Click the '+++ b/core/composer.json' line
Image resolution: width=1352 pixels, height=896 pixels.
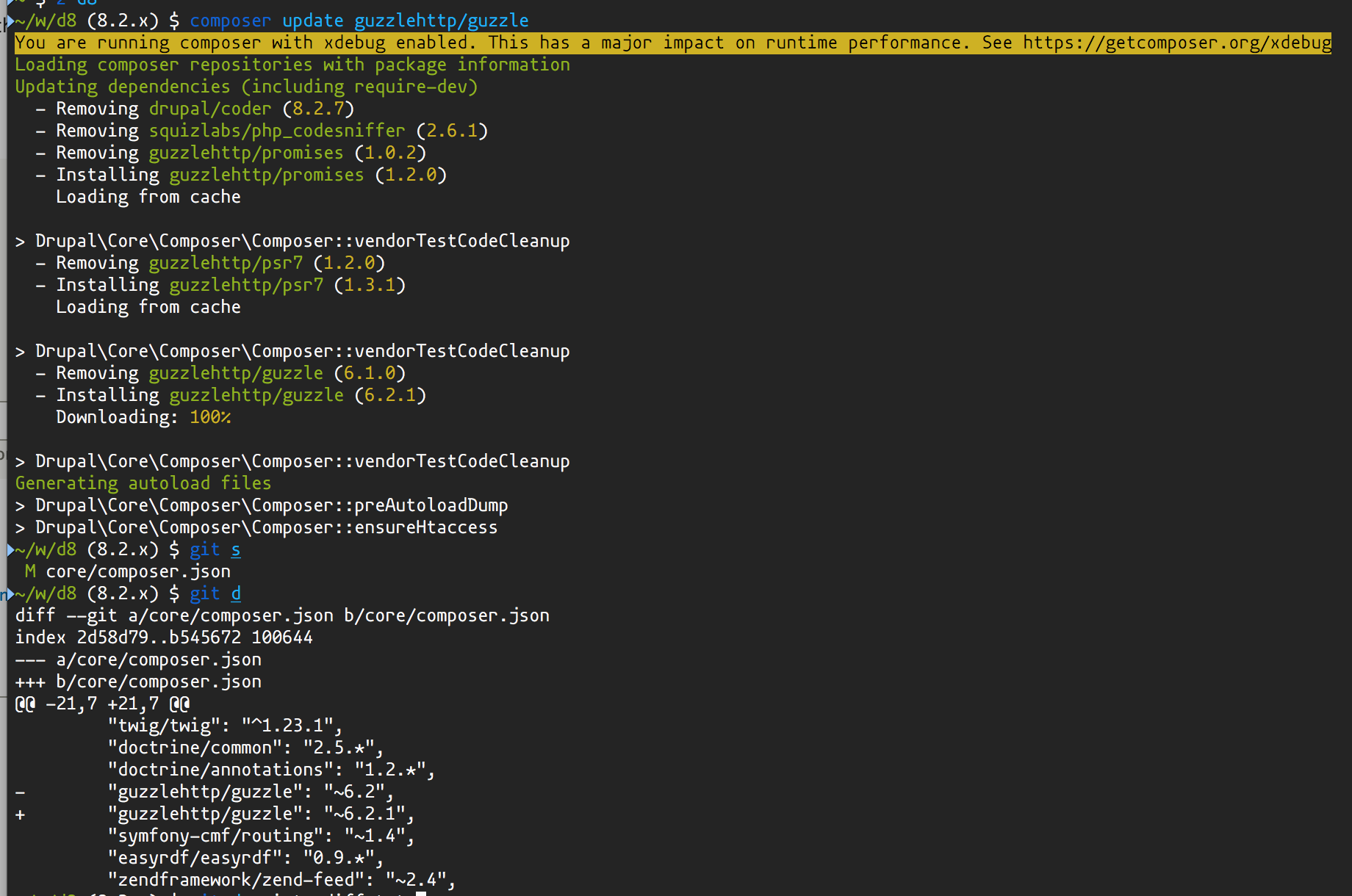pos(138,682)
